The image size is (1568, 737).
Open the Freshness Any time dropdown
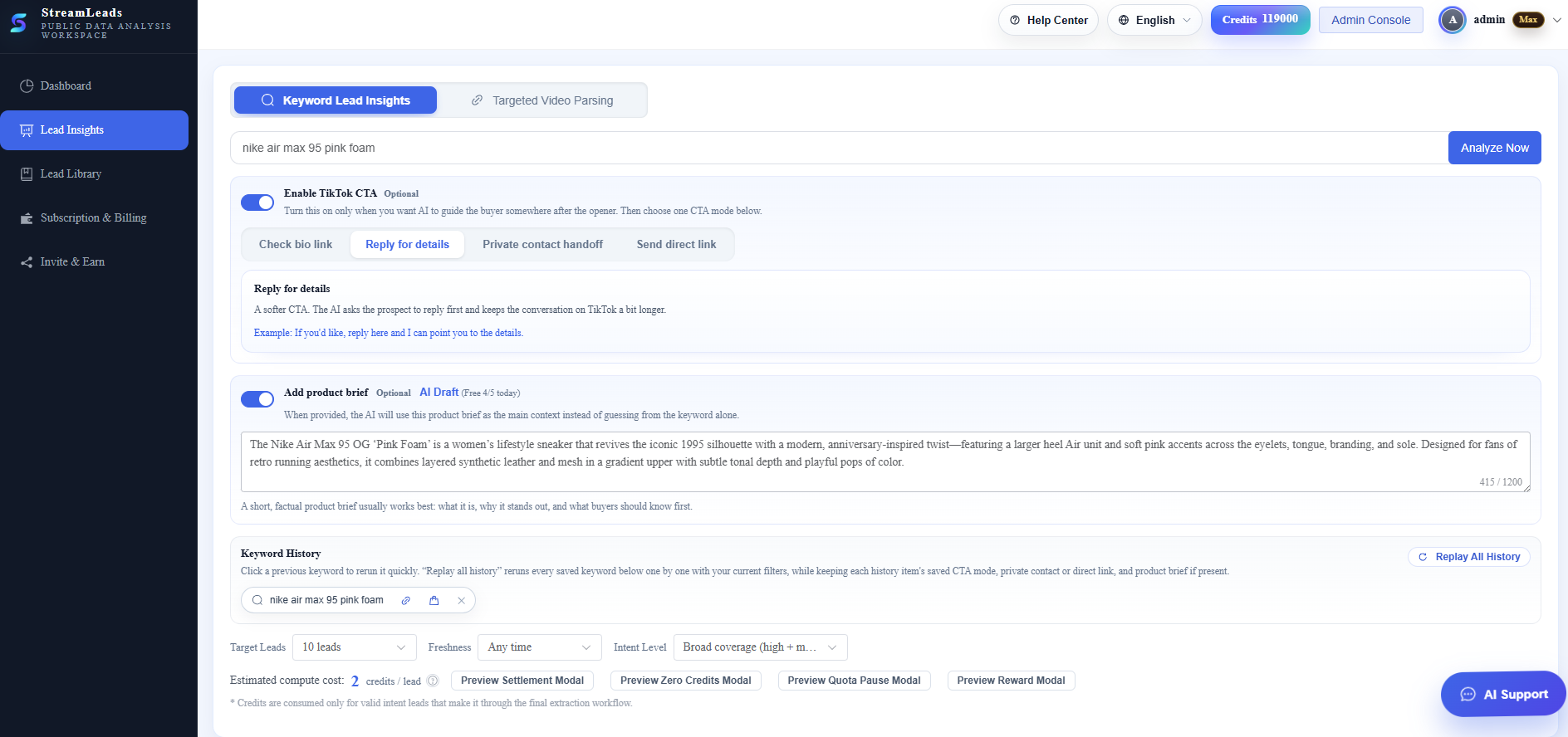[x=540, y=647]
